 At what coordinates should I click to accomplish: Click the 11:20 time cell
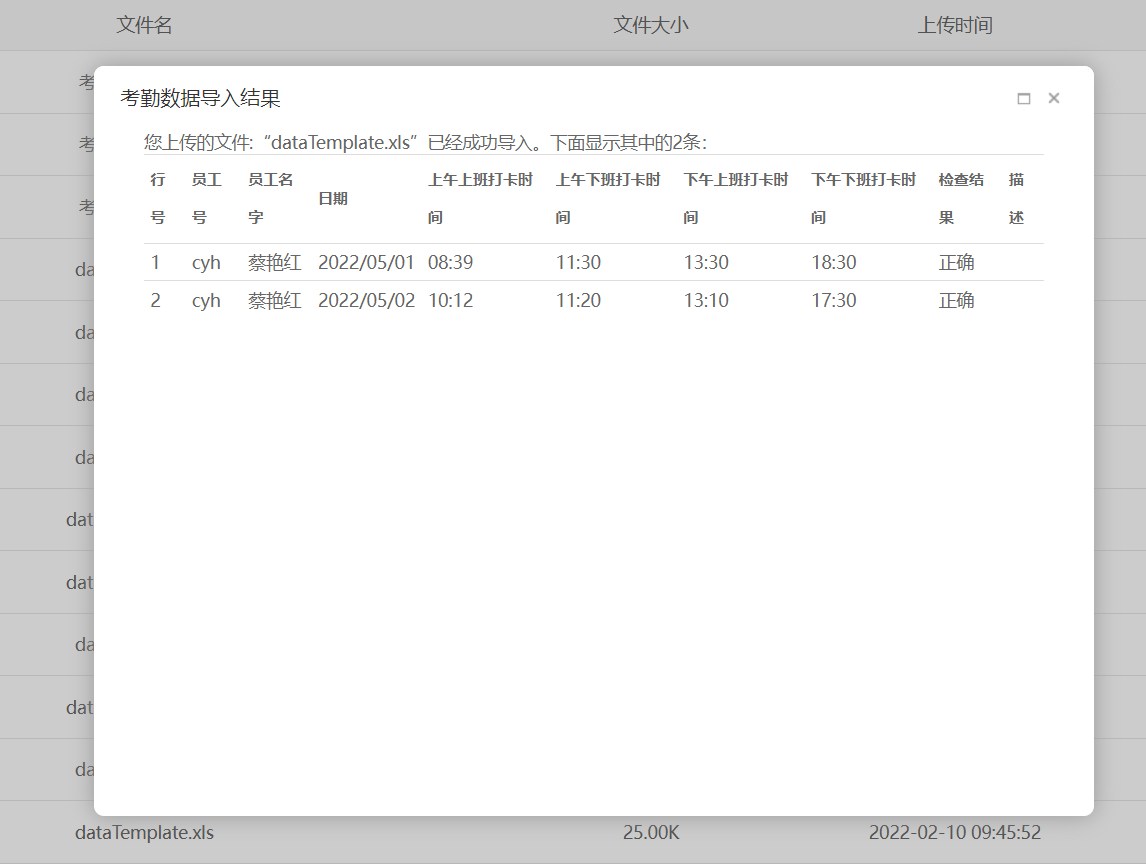coord(578,300)
